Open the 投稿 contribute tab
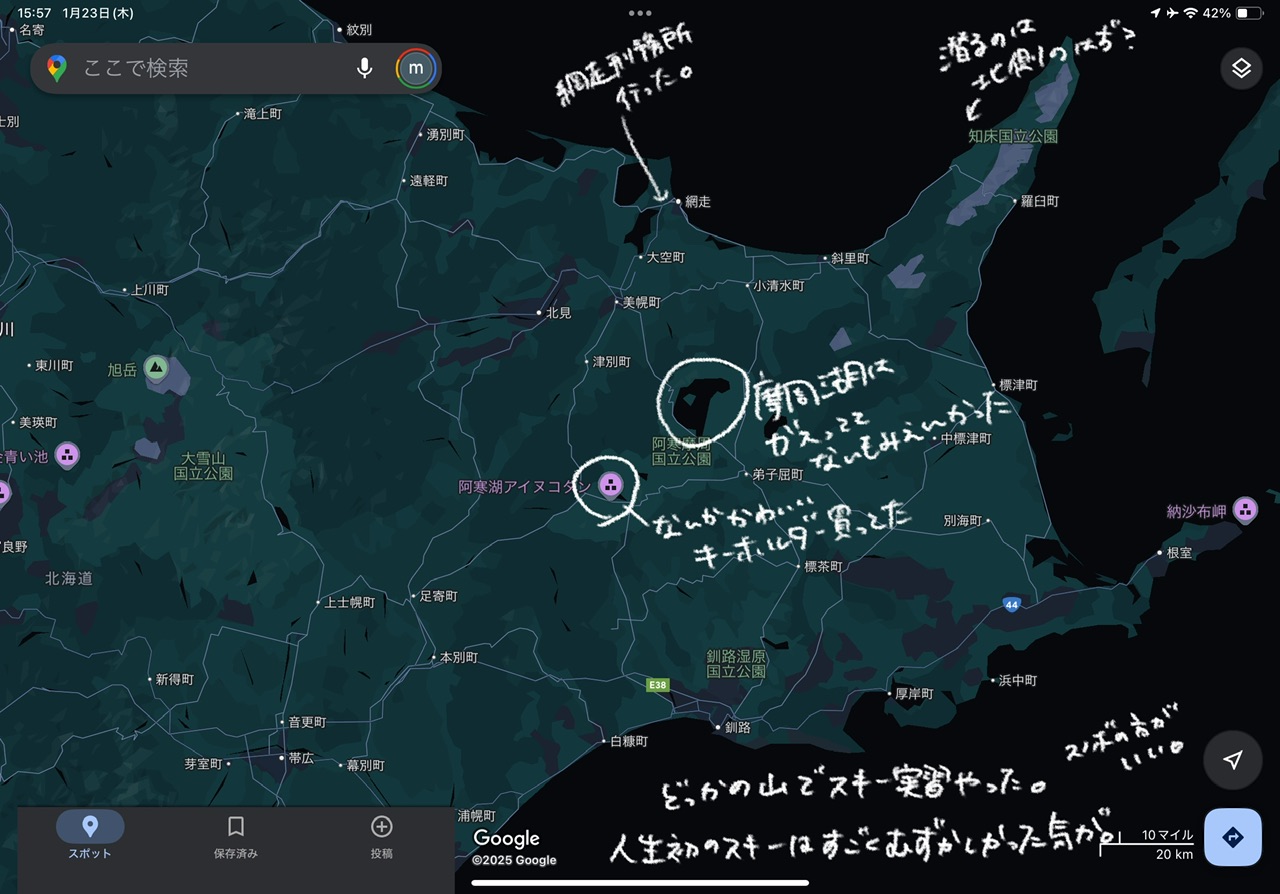 [381, 837]
